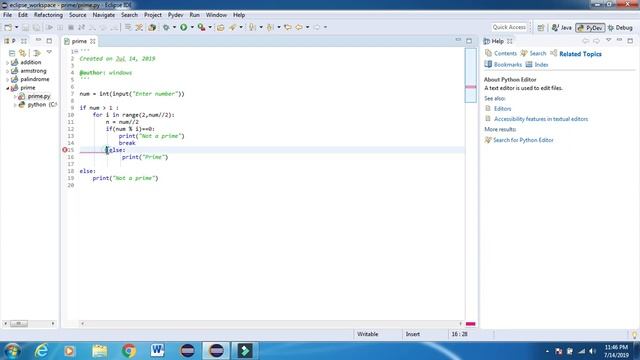Click the External Tools run icon
This screenshot has width=640, height=360.
pos(201,27)
